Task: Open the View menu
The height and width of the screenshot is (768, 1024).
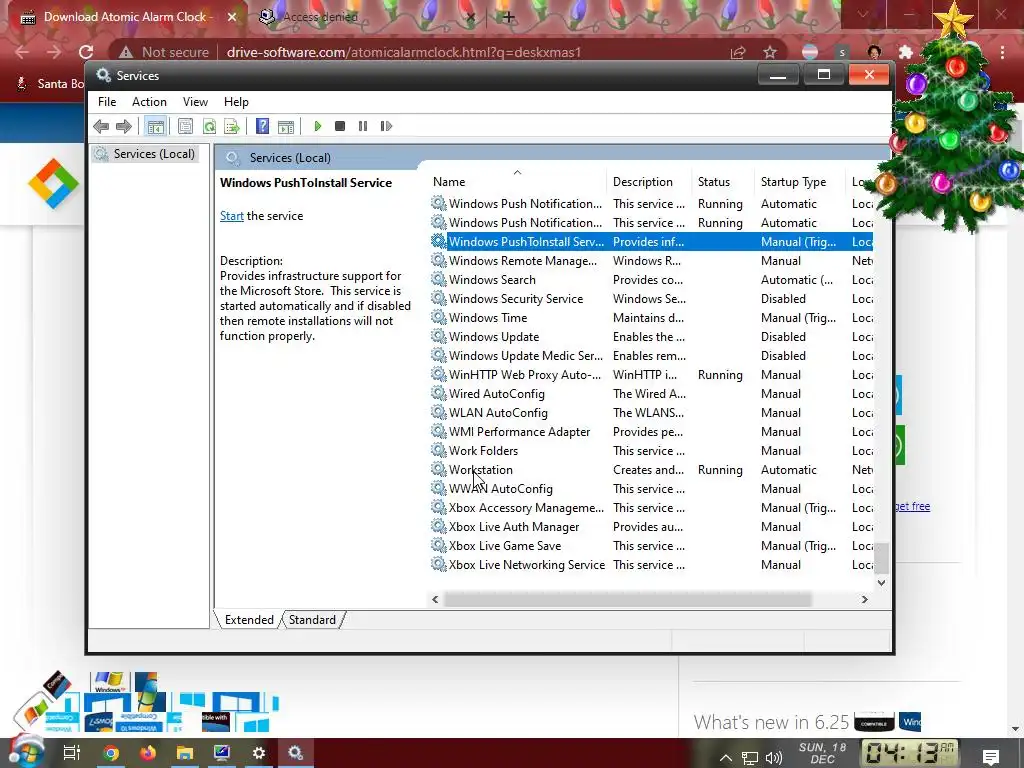Action: [195, 102]
